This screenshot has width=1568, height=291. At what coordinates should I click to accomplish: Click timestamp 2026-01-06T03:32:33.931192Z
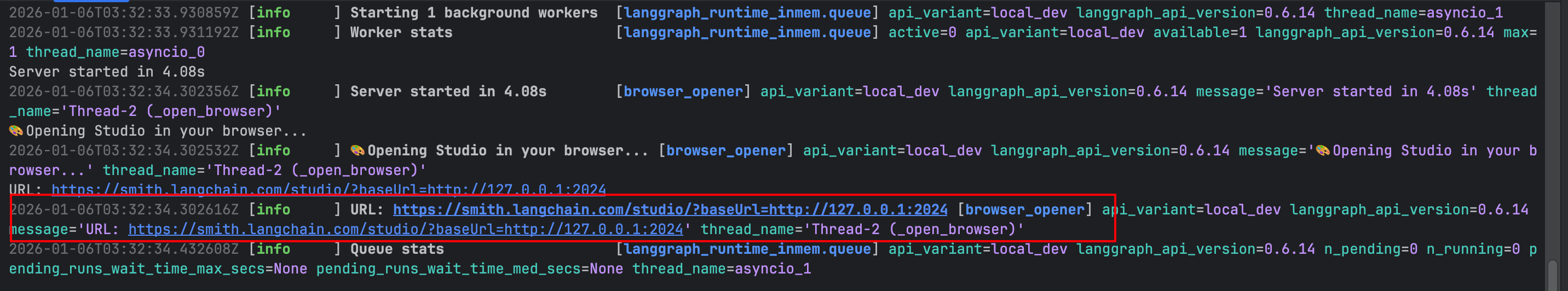coord(124,32)
